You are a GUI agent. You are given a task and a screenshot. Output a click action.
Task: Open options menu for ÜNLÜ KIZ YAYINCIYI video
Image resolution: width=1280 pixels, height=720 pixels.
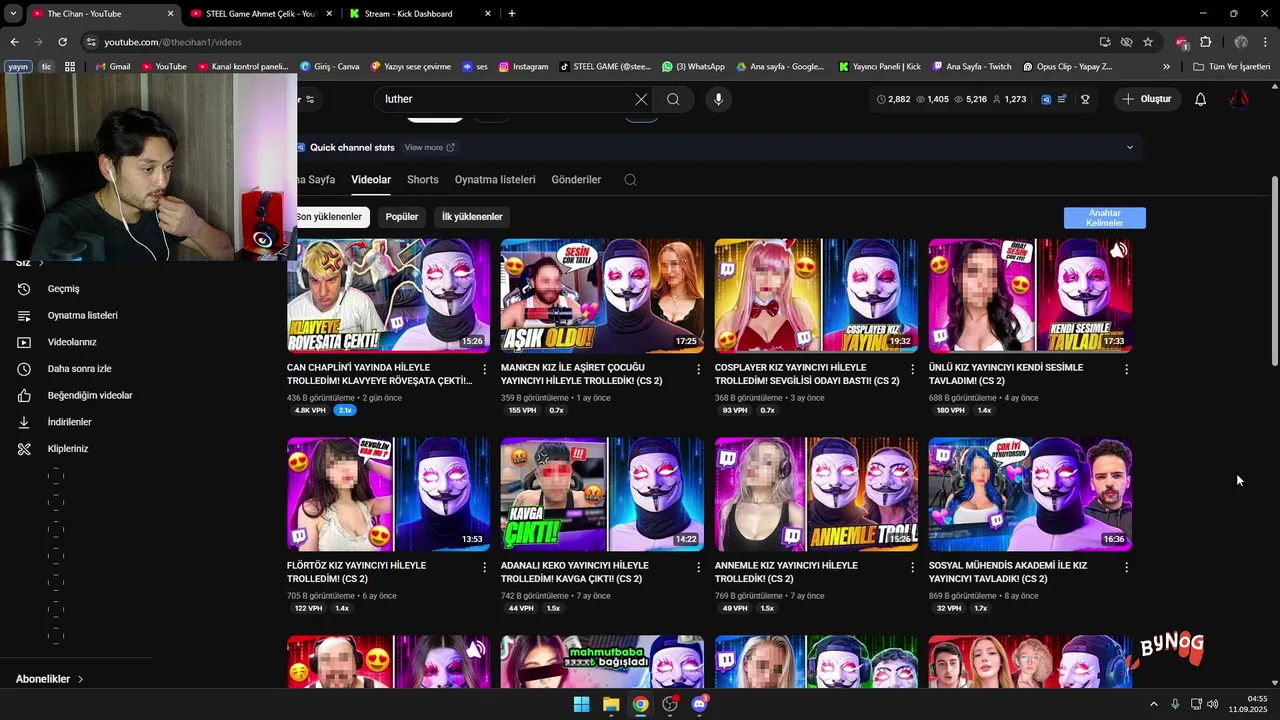tap(1126, 369)
